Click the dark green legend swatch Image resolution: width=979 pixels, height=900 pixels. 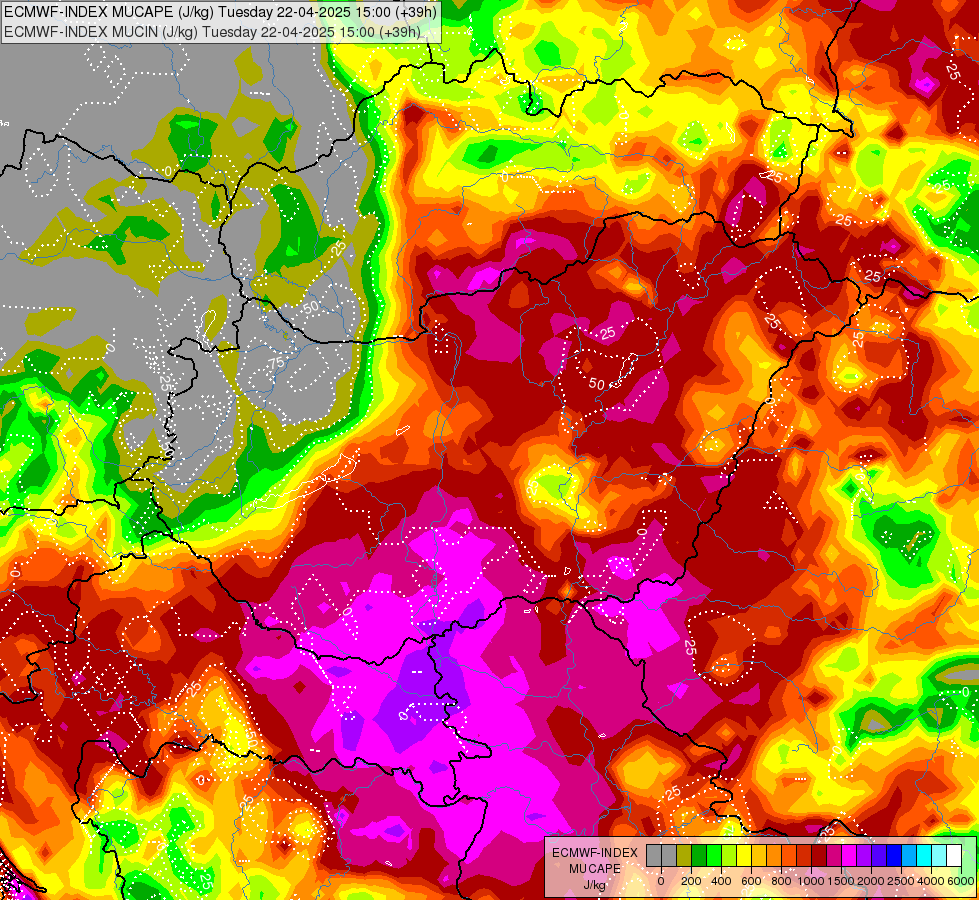pyautogui.click(x=699, y=855)
